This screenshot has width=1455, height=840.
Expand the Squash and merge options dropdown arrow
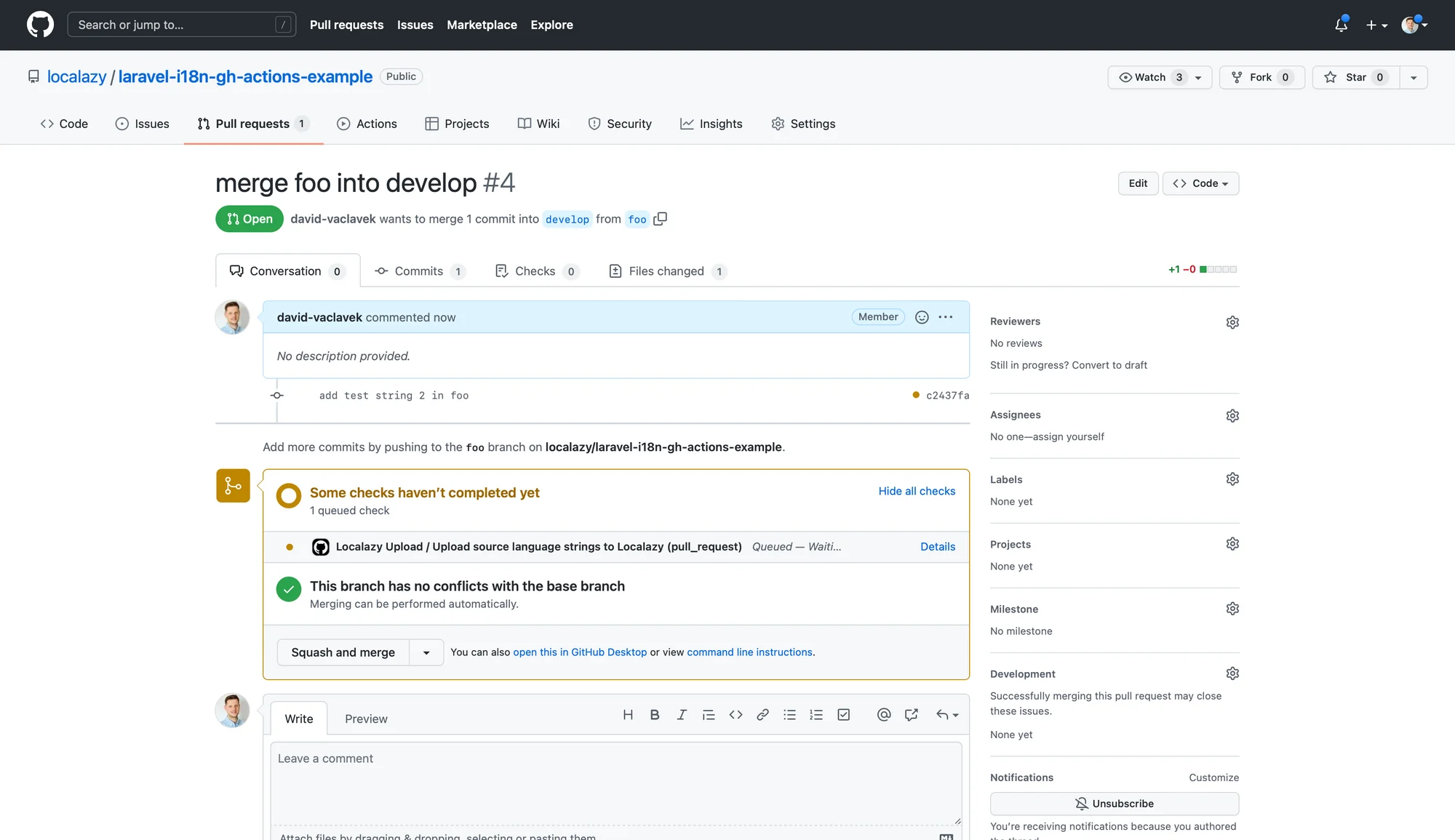426,652
